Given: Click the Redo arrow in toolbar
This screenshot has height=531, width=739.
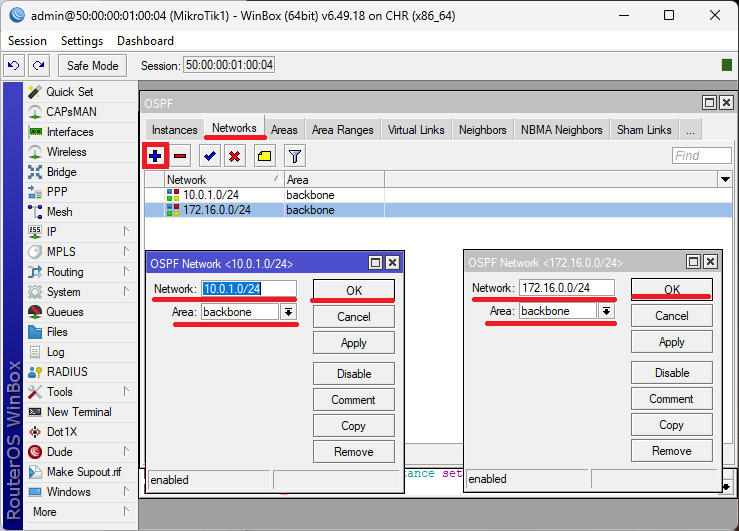Looking at the screenshot, I should point(38,66).
